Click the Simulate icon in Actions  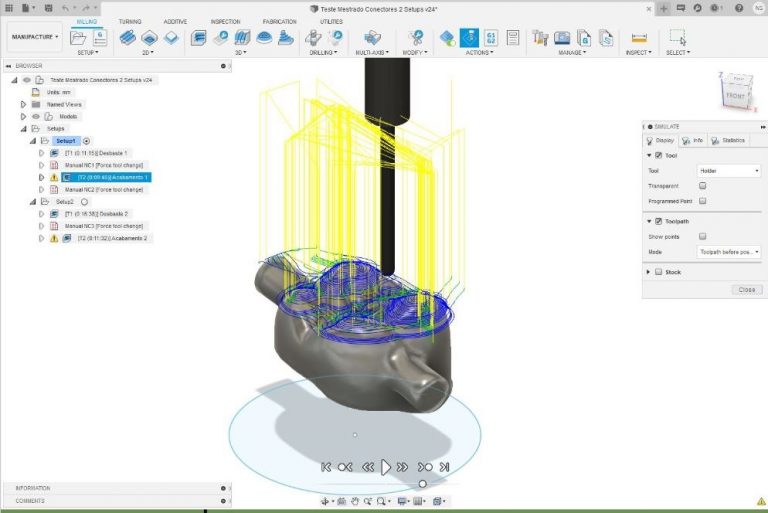(469, 38)
